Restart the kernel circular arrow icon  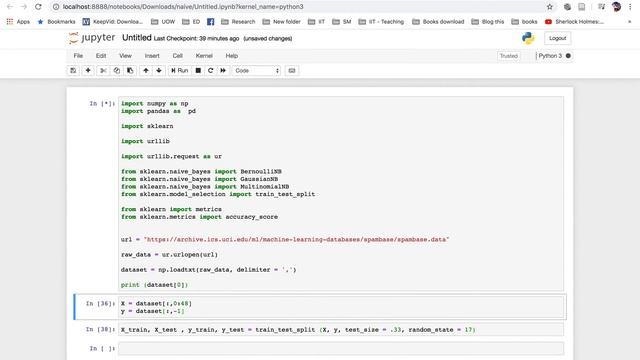211,71
